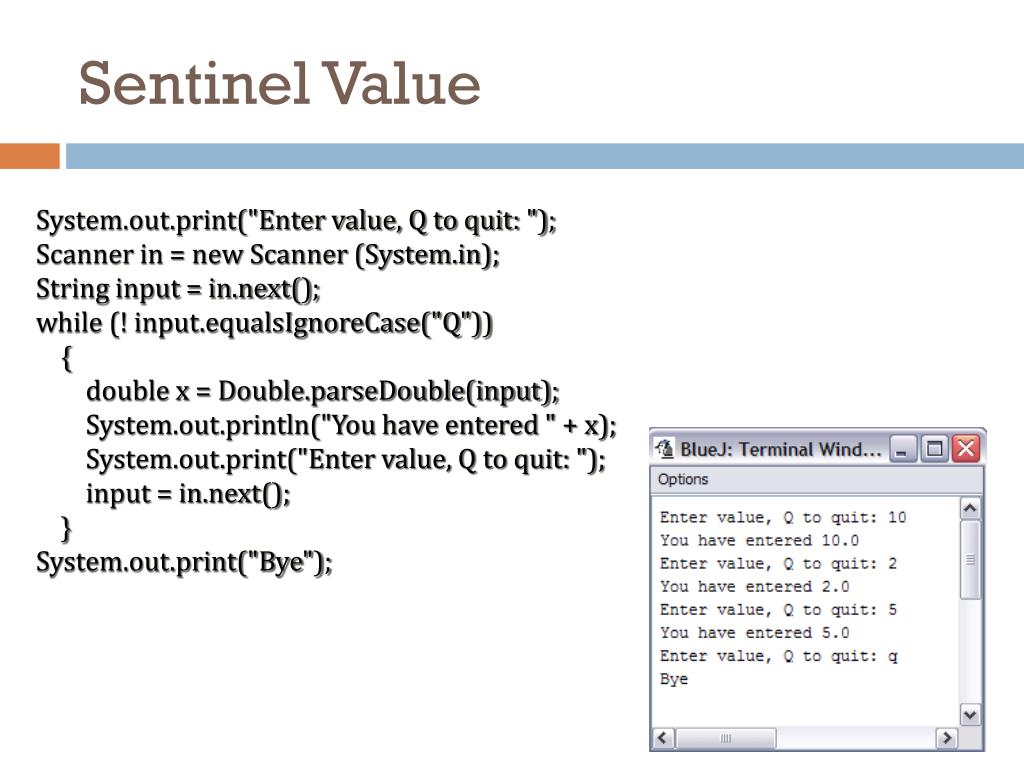This screenshot has height=768, width=1024.
Task: Click the 'Bye' line in terminal output
Action: [673, 679]
